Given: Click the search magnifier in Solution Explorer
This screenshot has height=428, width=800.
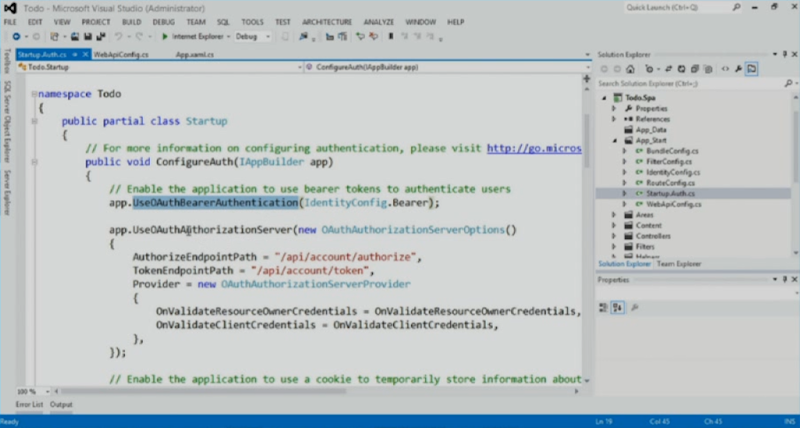Looking at the screenshot, I should click(x=789, y=83).
